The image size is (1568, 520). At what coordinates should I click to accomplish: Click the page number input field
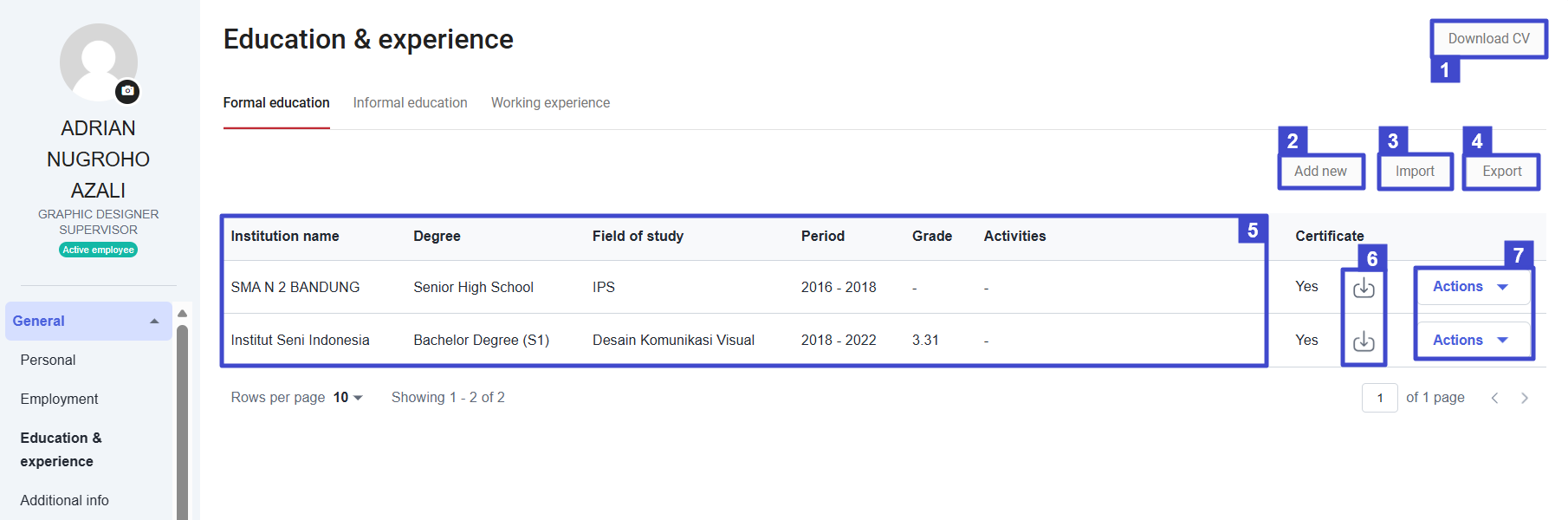1379,398
